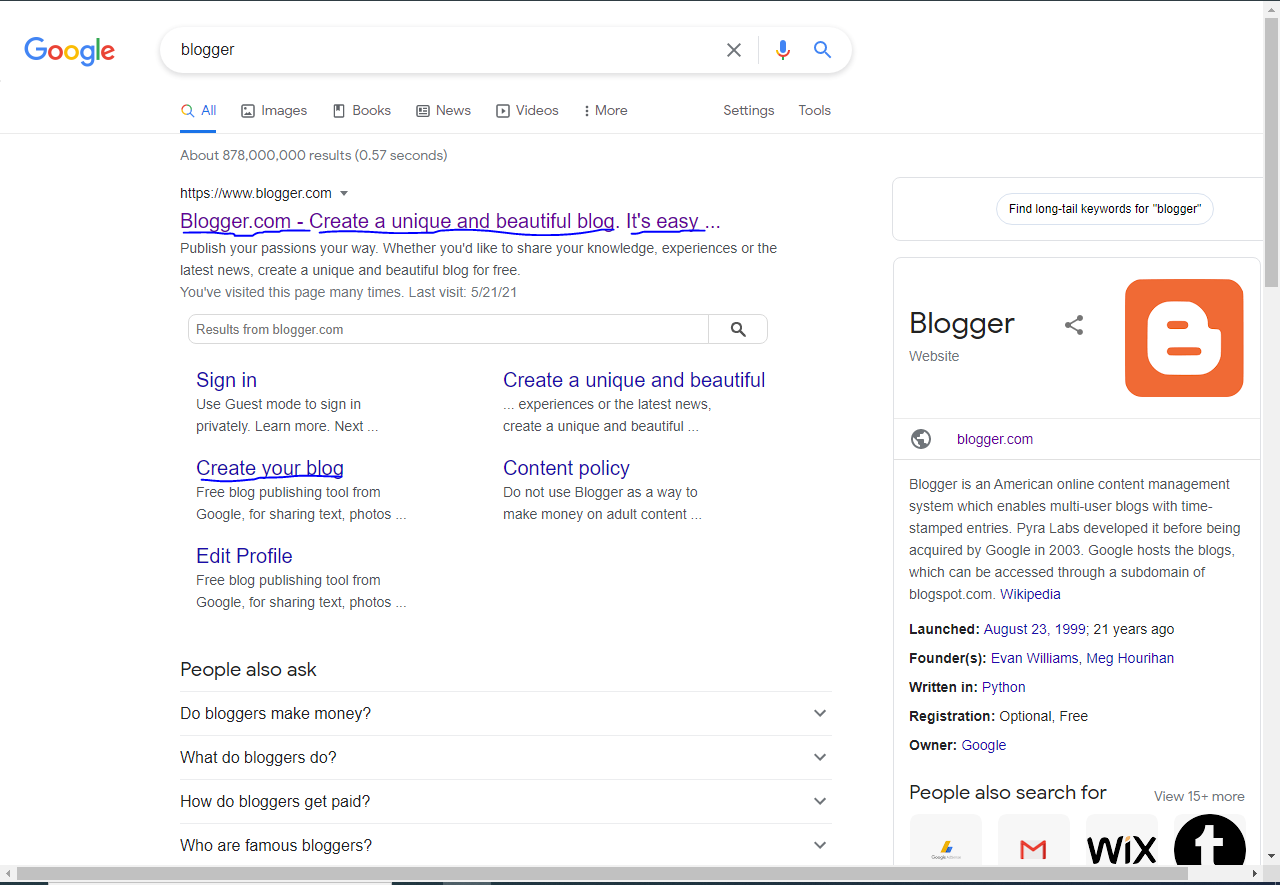Screen dimensions: 1280x885
Task: Switch to the Videos tab
Action: point(527,111)
